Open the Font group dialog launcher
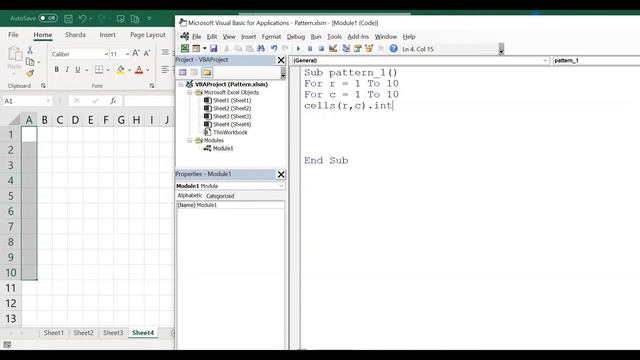This screenshot has width=640, height=360. (x=152, y=86)
